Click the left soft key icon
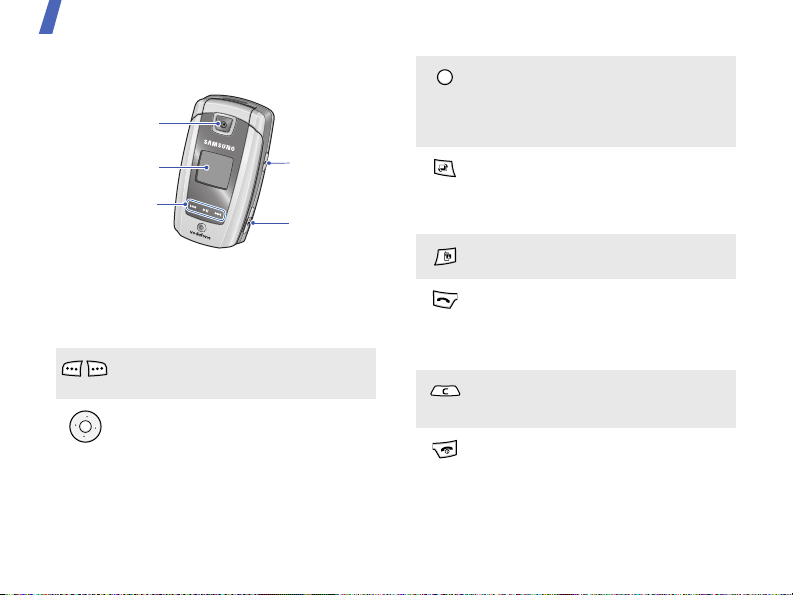793x595 pixels. pyautogui.click(x=72, y=369)
